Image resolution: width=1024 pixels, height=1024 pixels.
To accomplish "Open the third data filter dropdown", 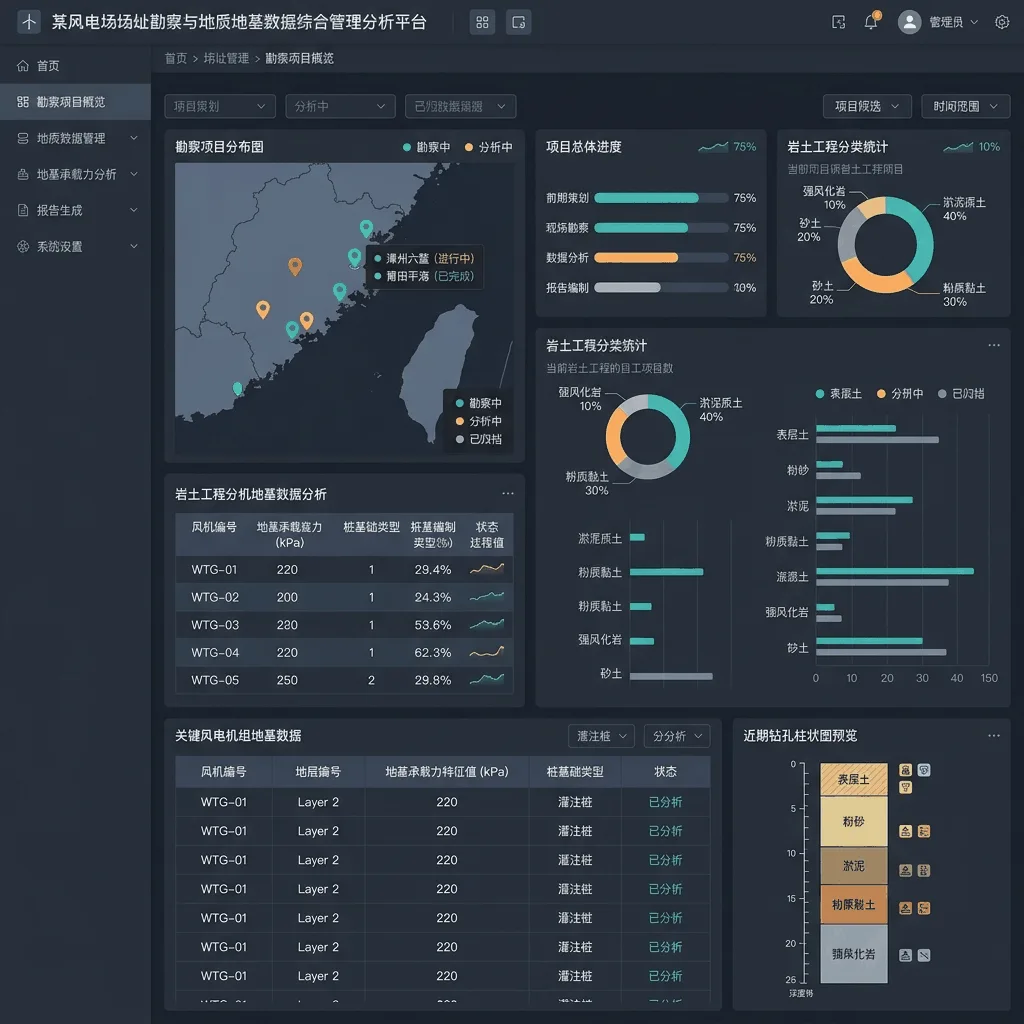I will point(460,106).
